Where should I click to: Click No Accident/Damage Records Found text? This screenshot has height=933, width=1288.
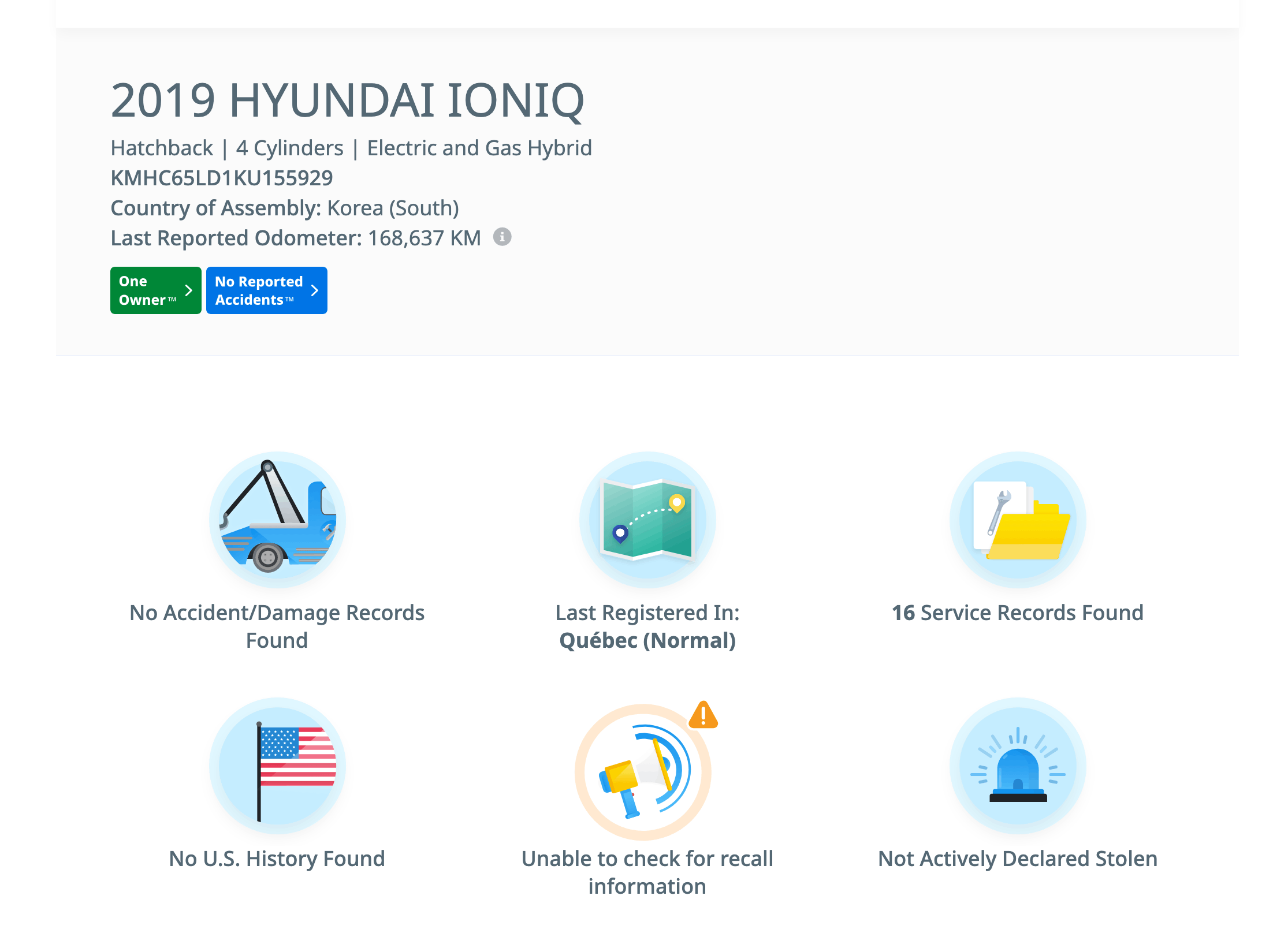tap(277, 626)
